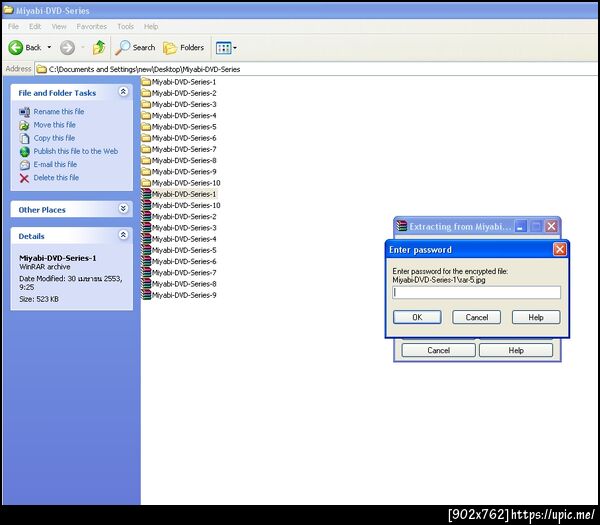The width and height of the screenshot is (600, 525).
Task: Click Help in Enter password dialog
Action: point(536,317)
